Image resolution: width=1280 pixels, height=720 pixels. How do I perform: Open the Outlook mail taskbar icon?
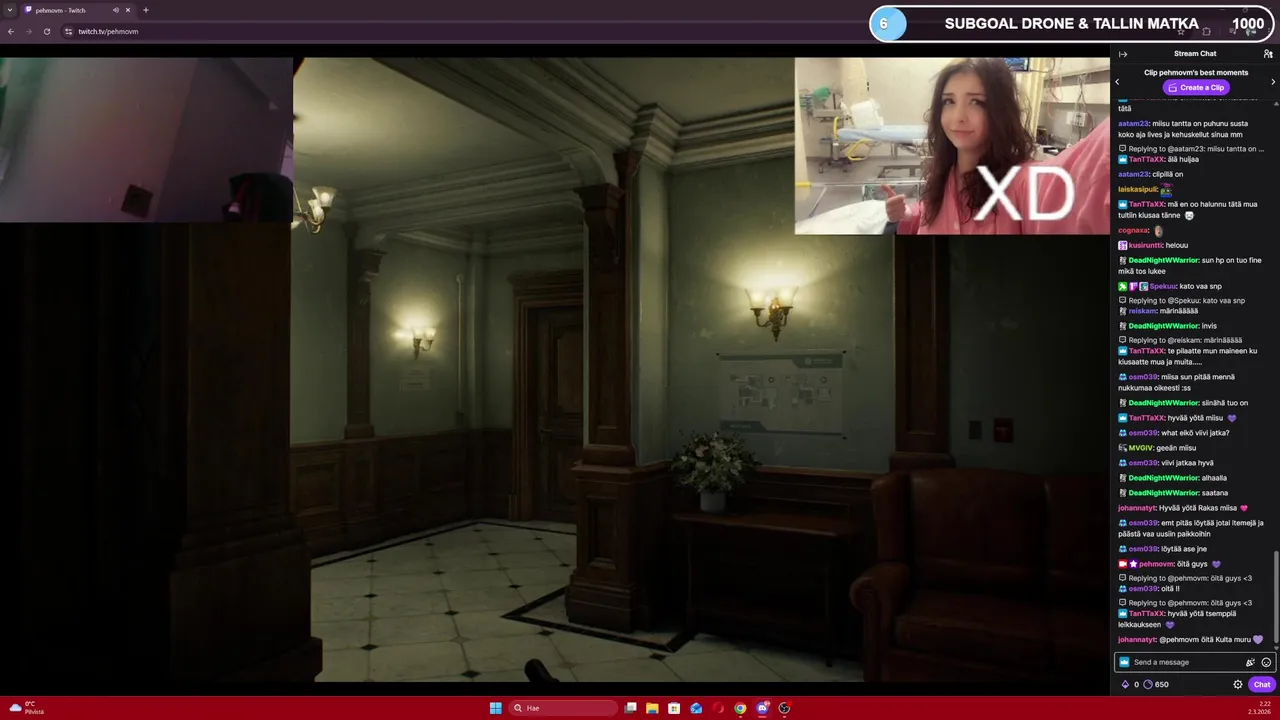696,708
